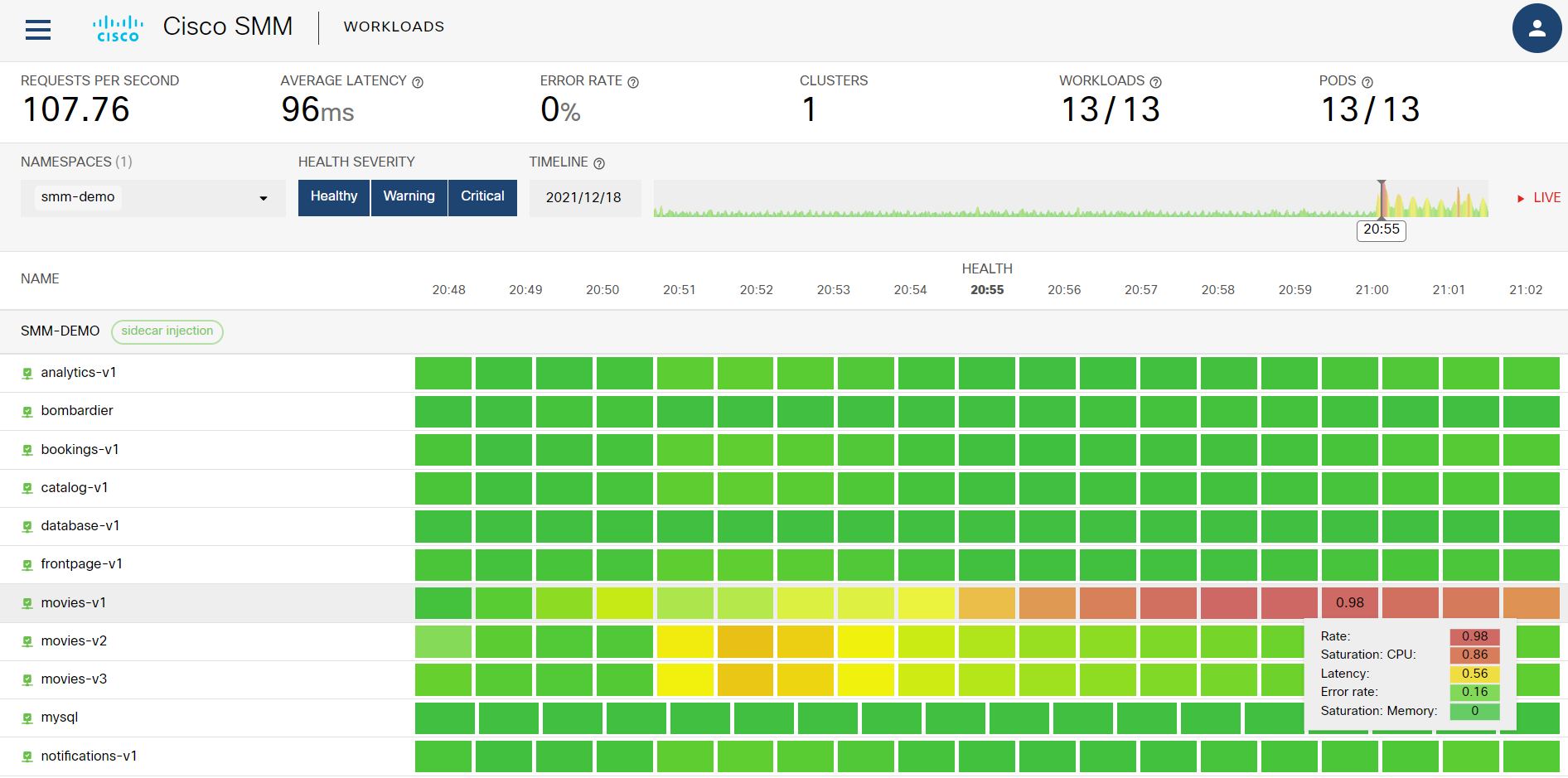Click the movies-v2 workload icon

[27, 641]
